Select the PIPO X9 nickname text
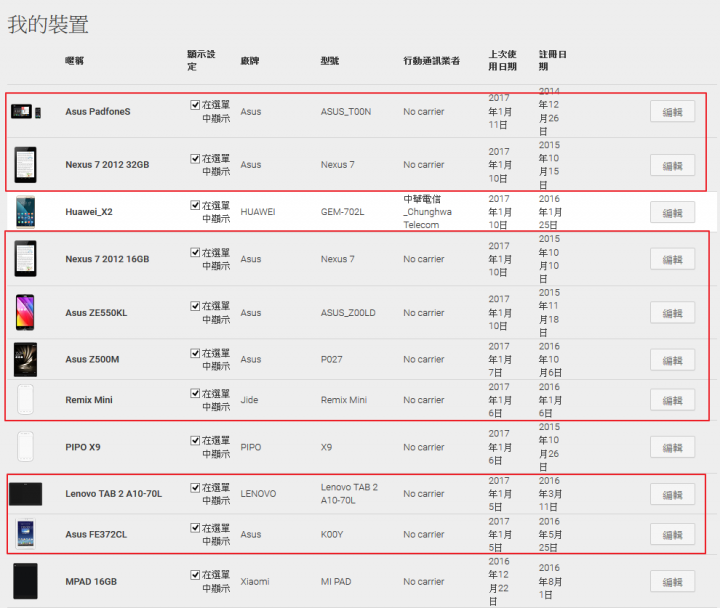Viewport: 720px width, 608px height. 83,447
